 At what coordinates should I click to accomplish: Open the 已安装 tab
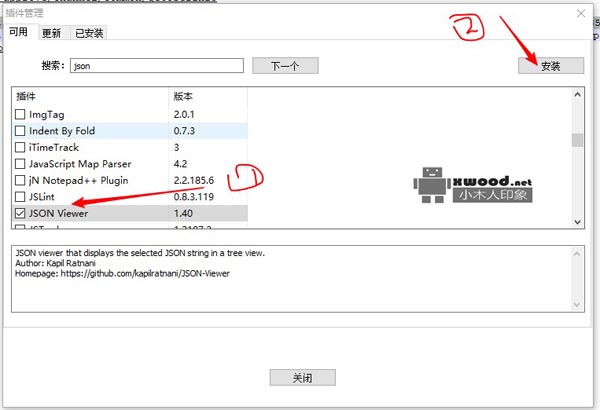point(89,33)
